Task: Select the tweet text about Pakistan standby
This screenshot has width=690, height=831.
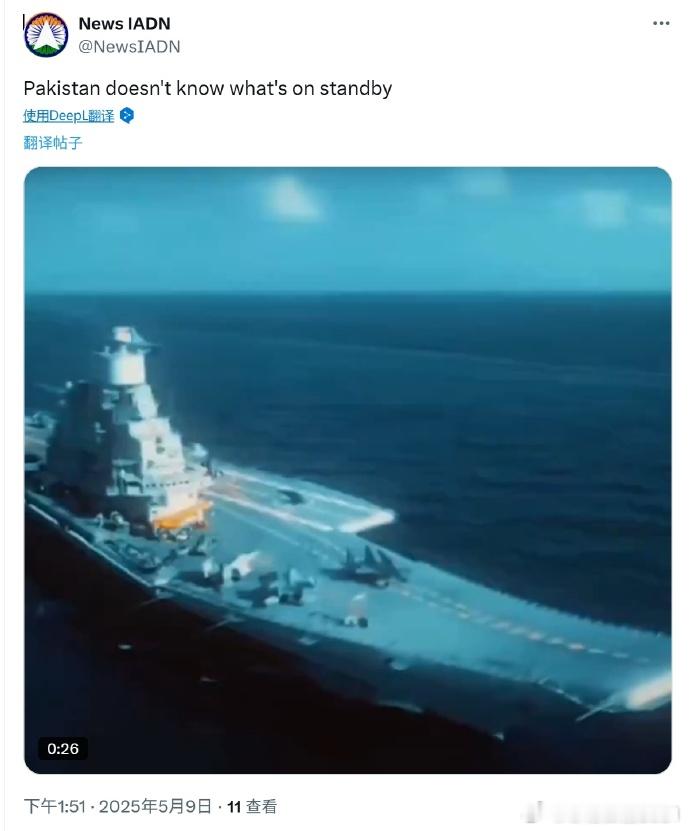Action: 208,88
